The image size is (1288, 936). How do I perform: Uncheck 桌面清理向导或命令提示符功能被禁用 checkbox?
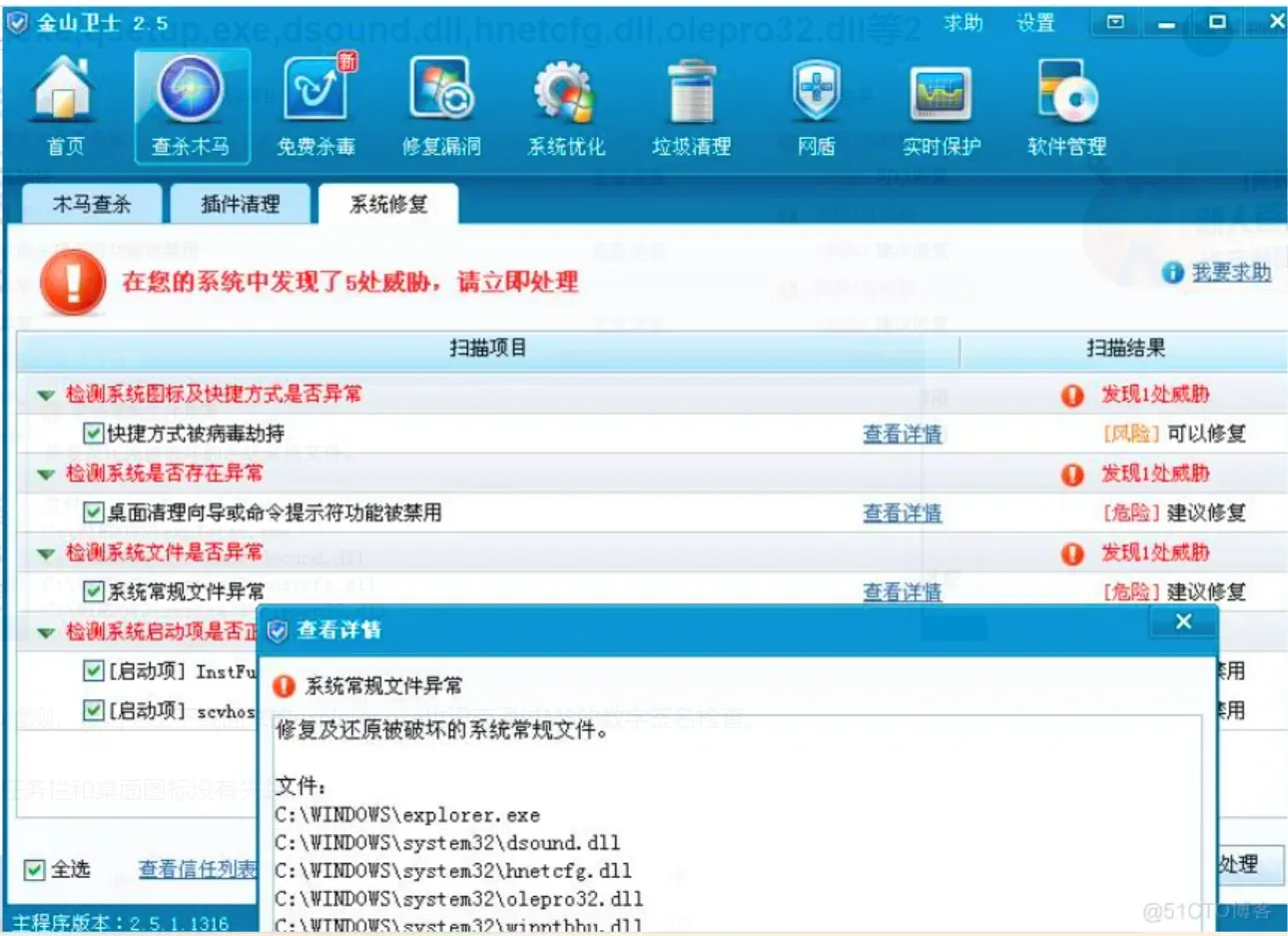click(x=93, y=512)
